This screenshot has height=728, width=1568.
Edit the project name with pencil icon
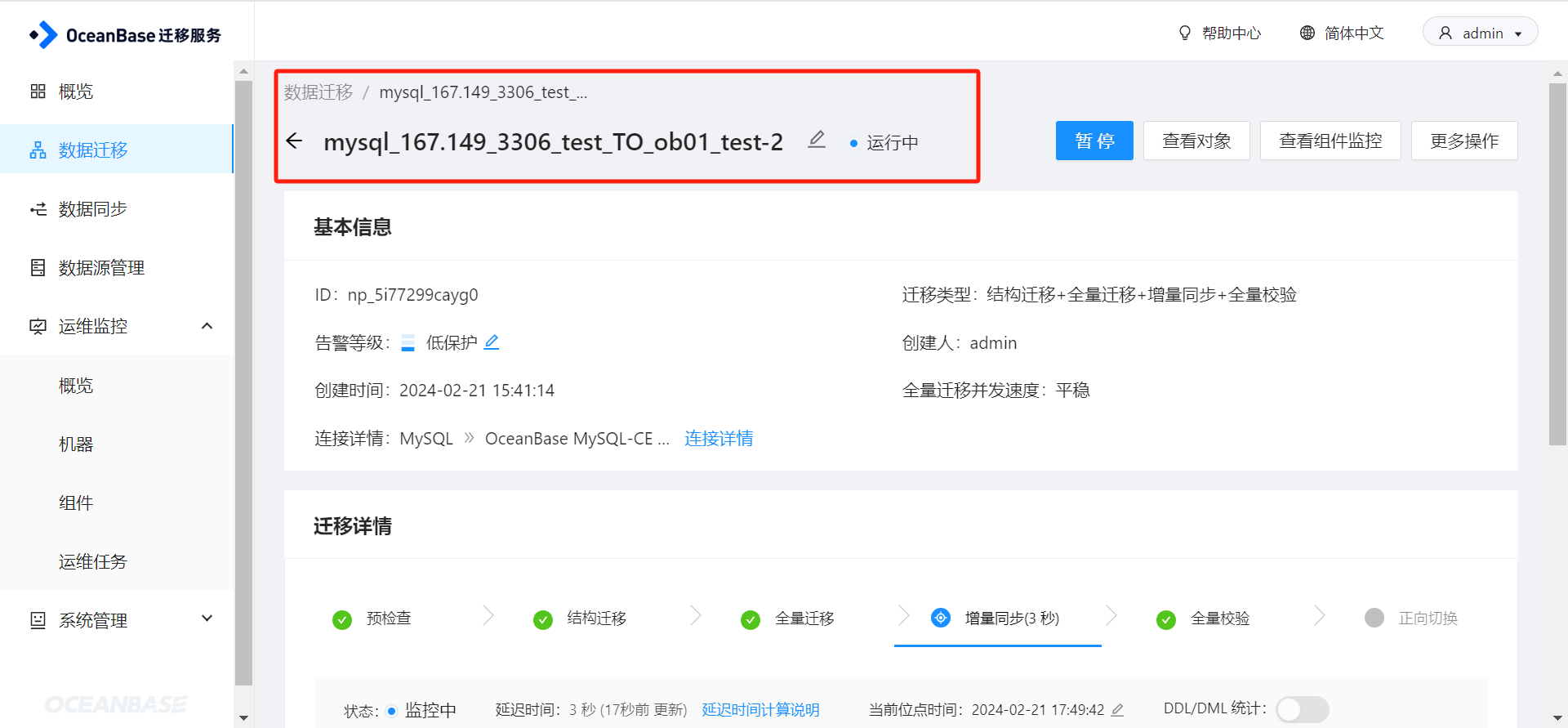817,140
